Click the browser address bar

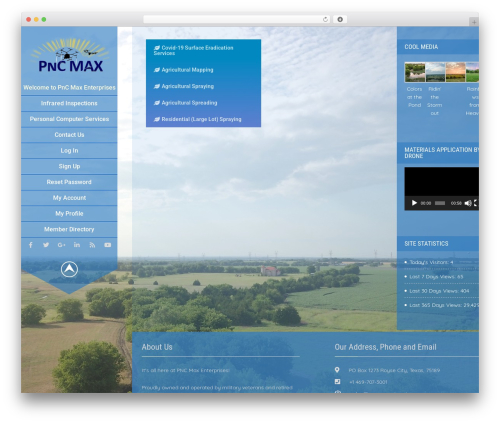pyautogui.click(x=237, y=19)
